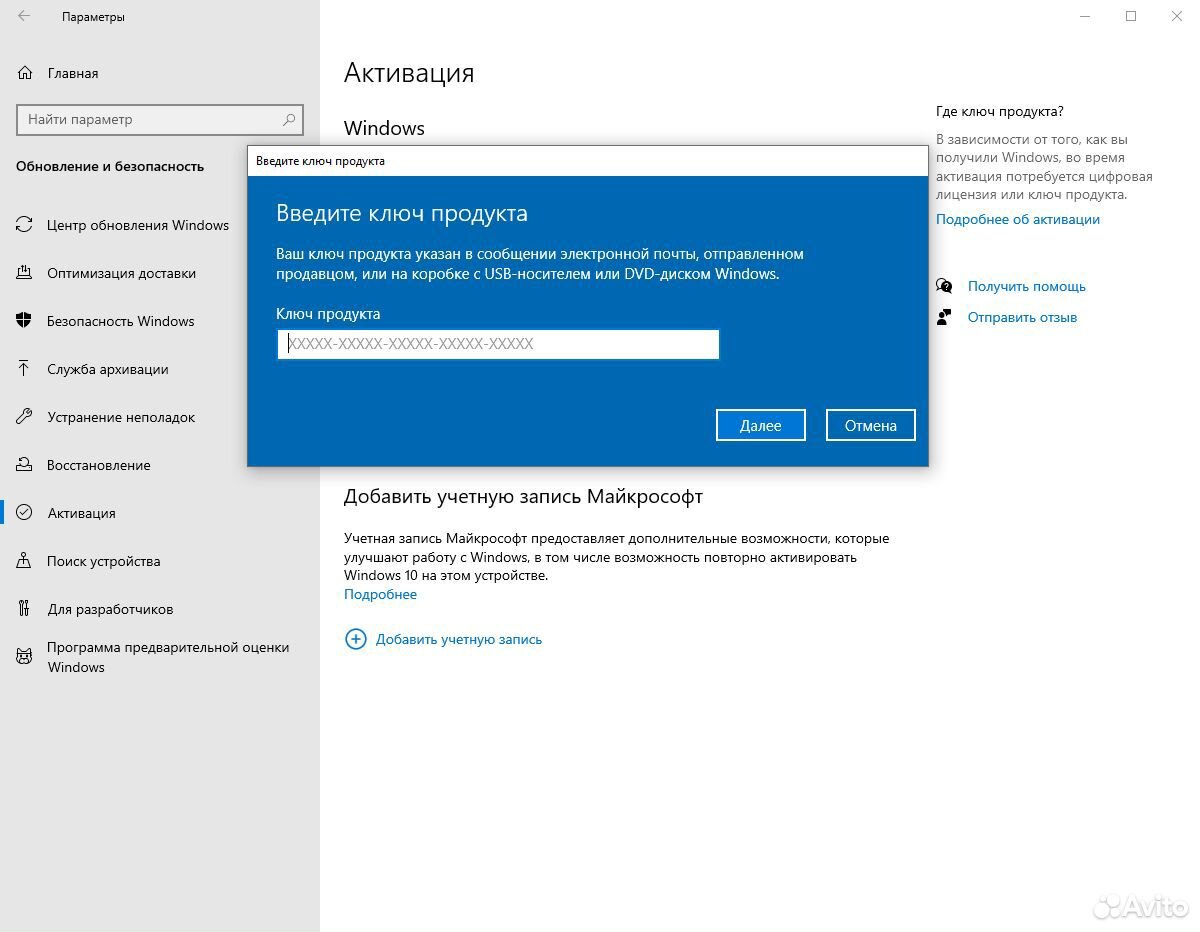1200x932 pixels.
Task: Click the Windows Insider cat icon
Action: [x=24, y=657]
